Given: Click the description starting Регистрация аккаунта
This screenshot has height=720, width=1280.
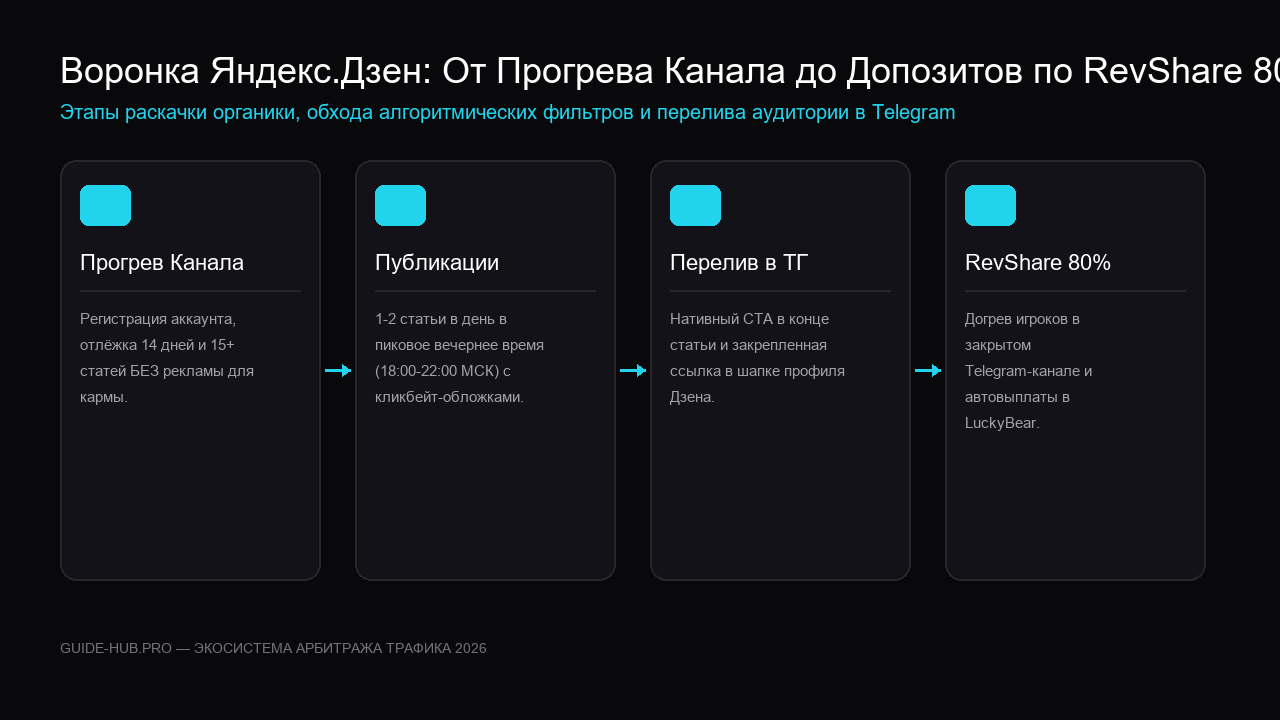Looking at the screenshot, I should pyautogui.click(x=167, y=358).
